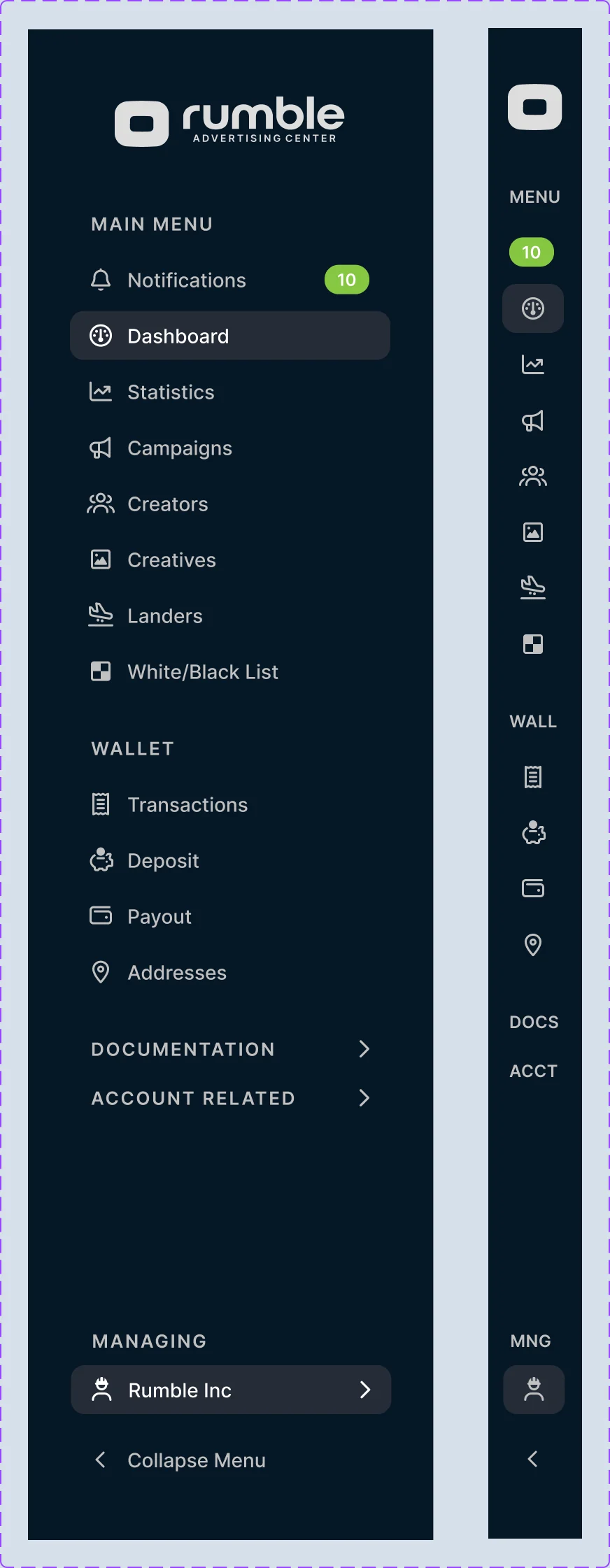Select Dashboard in the expanded sidebar

[x=230, y=336]
